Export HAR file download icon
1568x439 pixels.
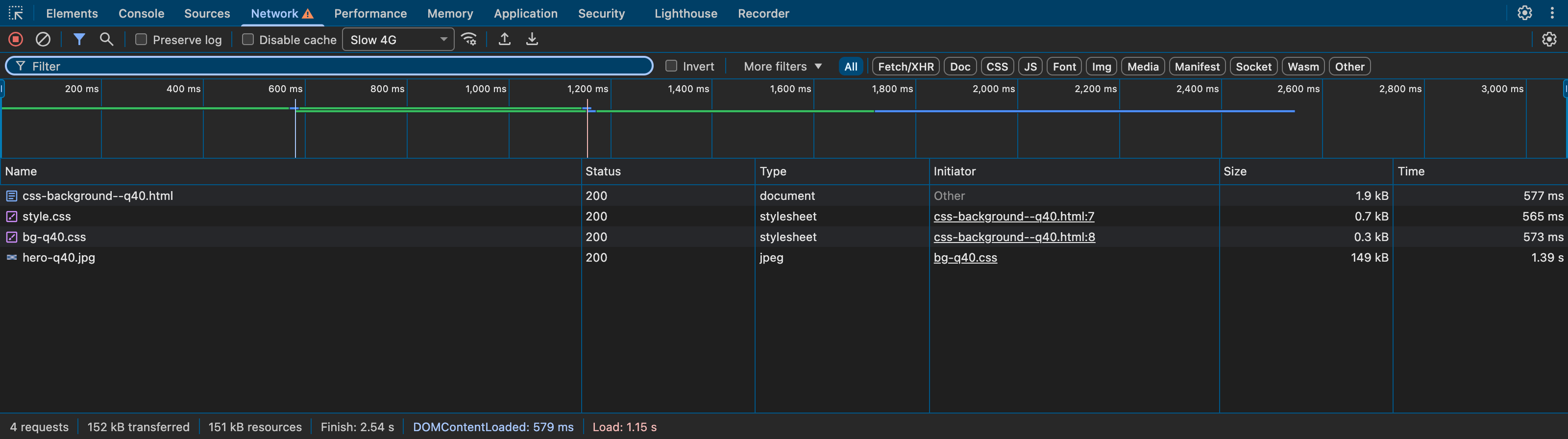click(x=532, y=40)
